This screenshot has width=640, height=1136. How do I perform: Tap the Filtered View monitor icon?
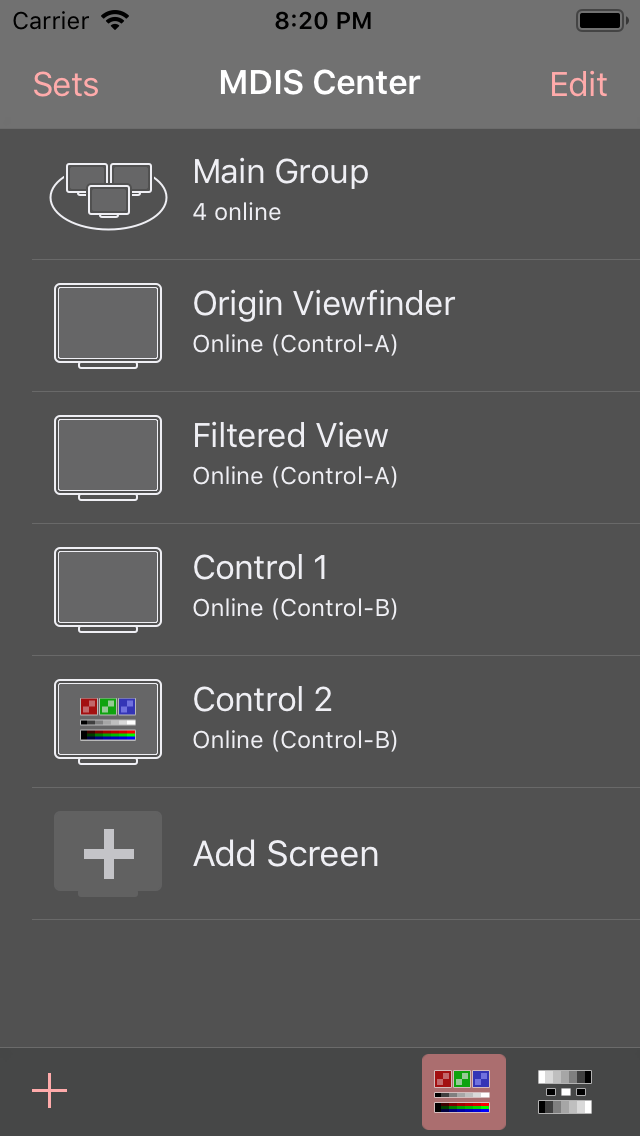click(108, 457)
